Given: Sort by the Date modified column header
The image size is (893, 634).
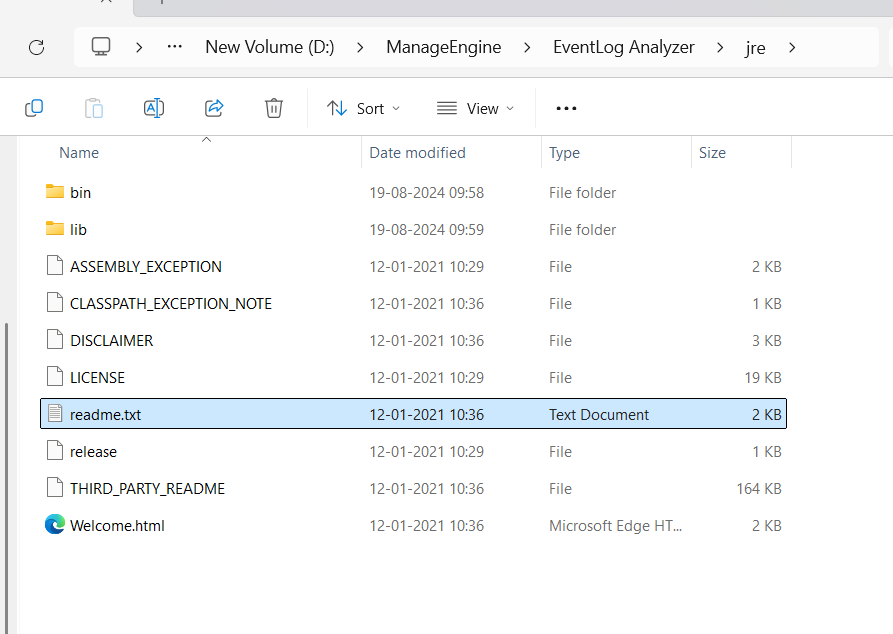Looking at the screenshot, I should 417,153.
